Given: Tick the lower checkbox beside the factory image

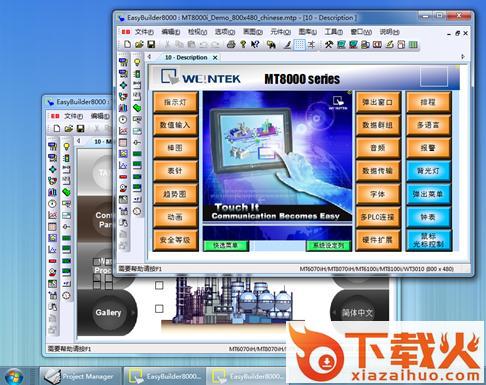Looking at the screenshot, I should [159, 309].
